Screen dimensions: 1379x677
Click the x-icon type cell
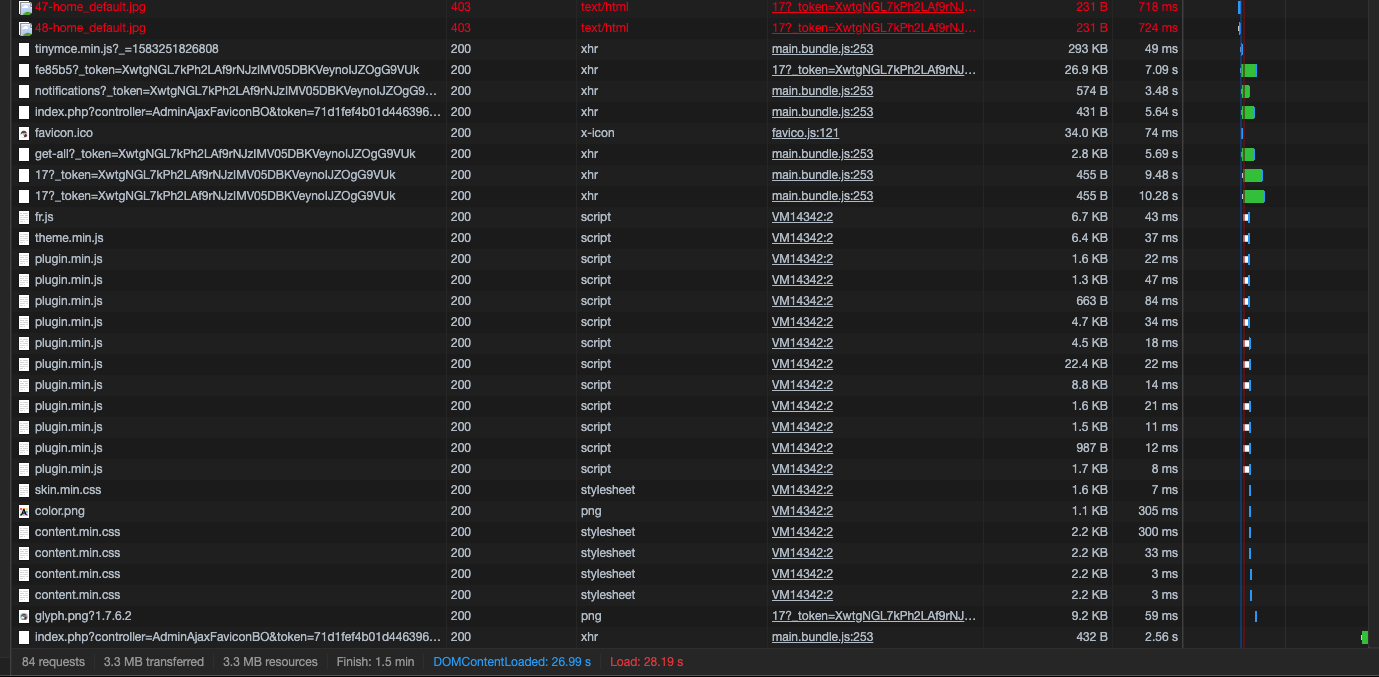[x=597, y=133]
